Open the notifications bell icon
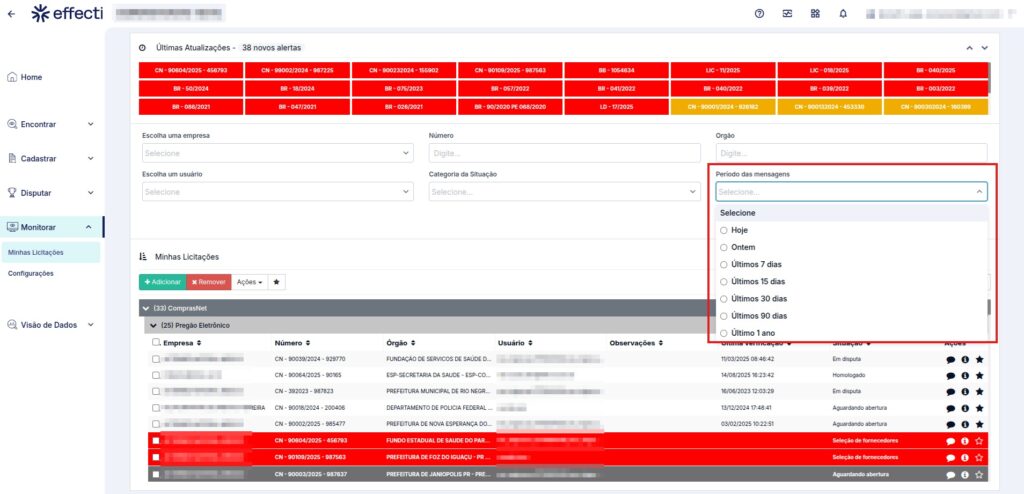The width and height of the screenshot is (1024, 494). [x=843, y=14]
